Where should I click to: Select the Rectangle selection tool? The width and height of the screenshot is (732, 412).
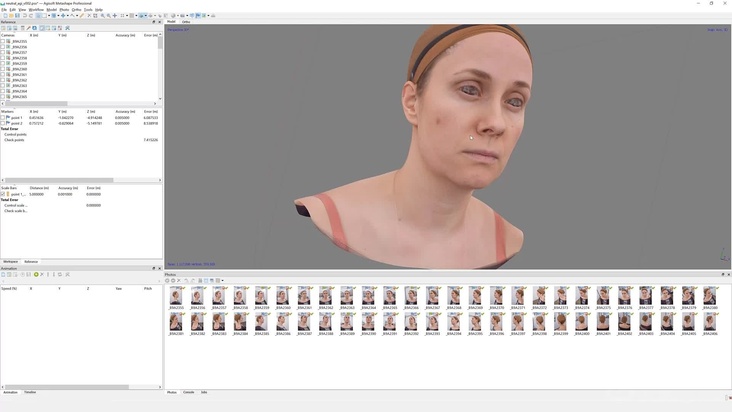[x=45, y=15]
